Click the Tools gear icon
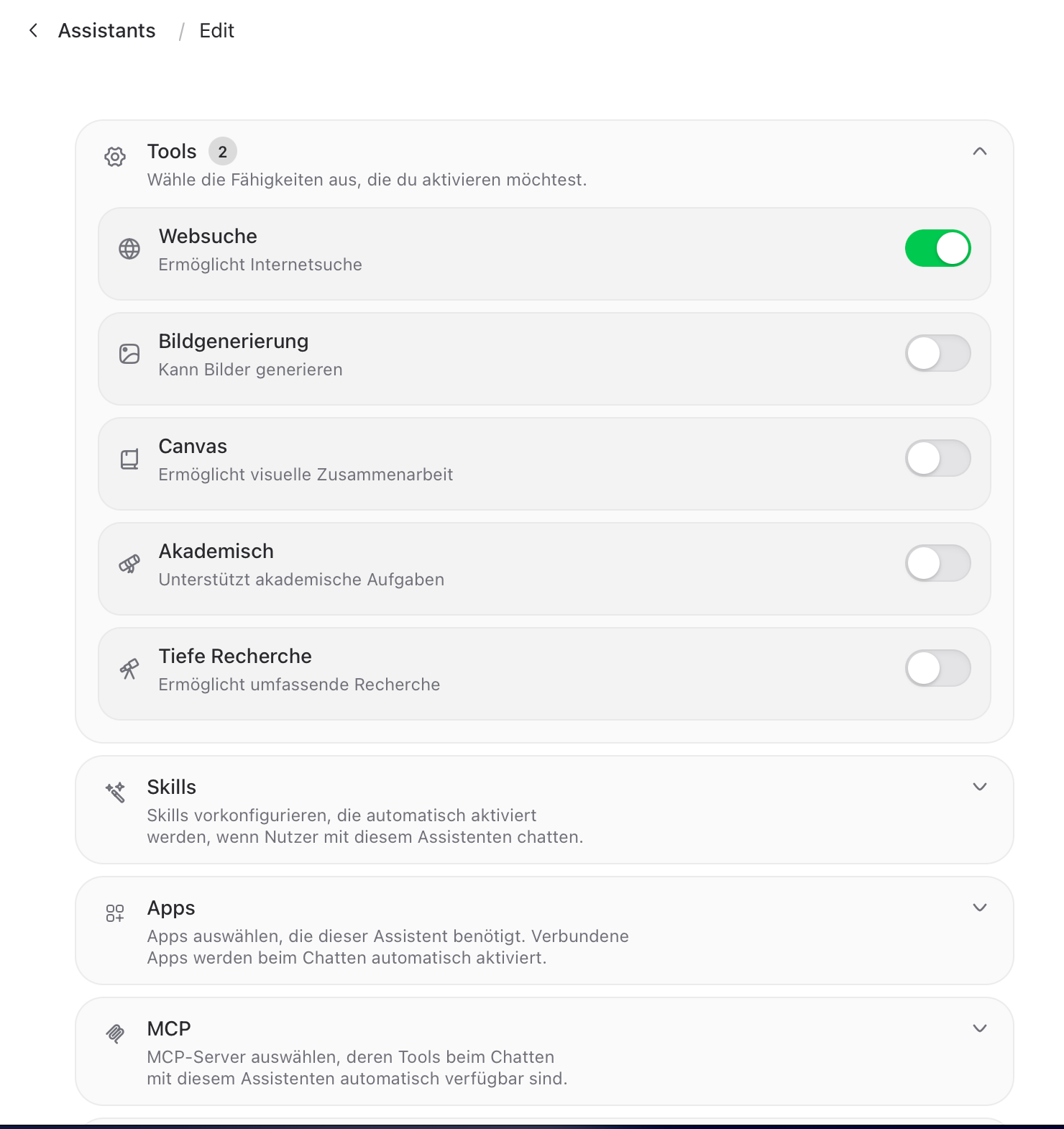Screen dimensions: 1064x1129 pyautogui.click(x=115, y=157)
